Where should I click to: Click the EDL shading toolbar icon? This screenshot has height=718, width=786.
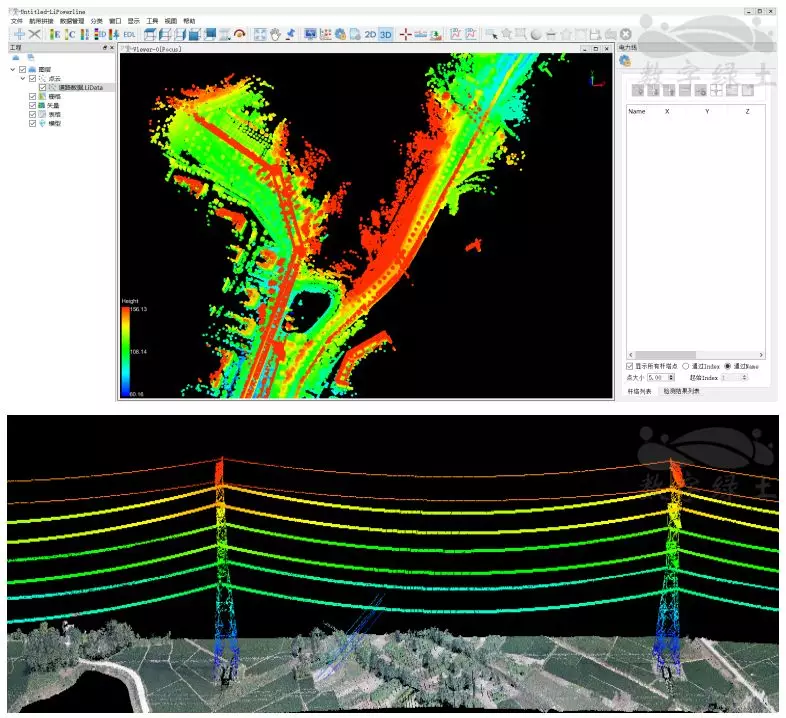coord(129,34)
